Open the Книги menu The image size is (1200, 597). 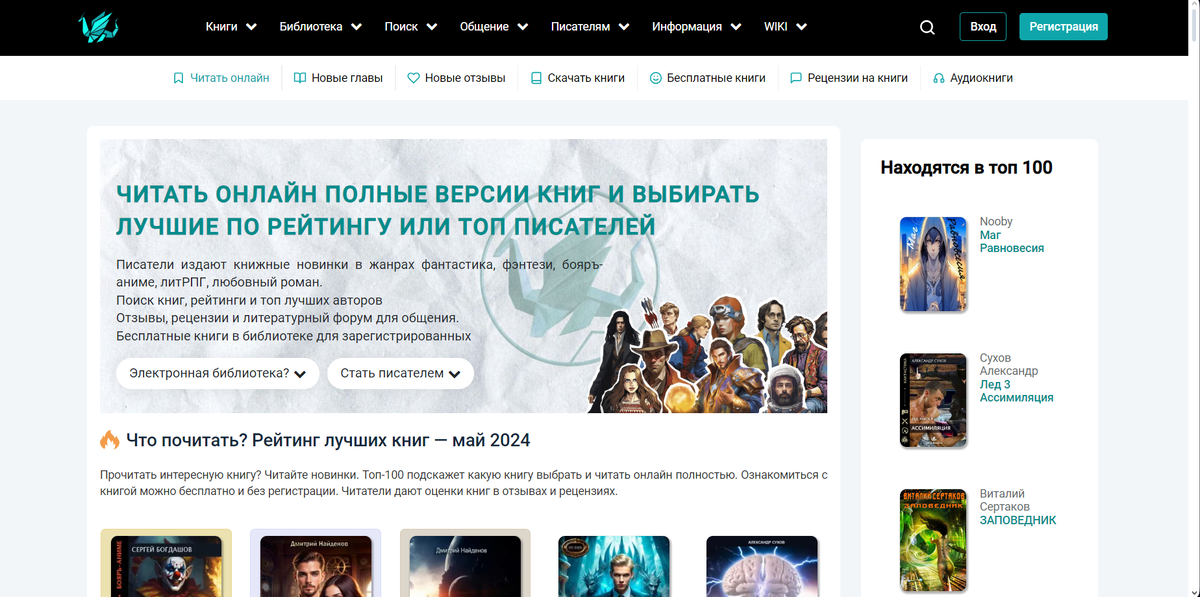(x=221, y=27)
